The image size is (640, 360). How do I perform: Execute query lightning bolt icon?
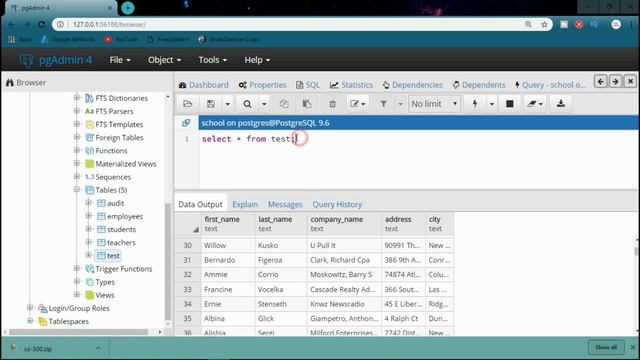tap(475, 104)
